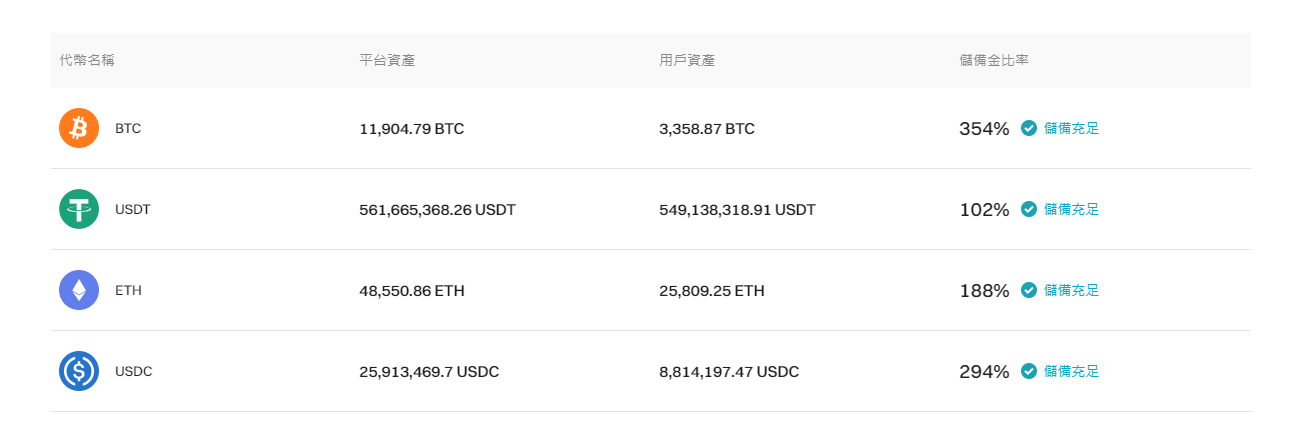
Task: Click the 561,665,368.26 USDT platform asset value
Action: 437,210
